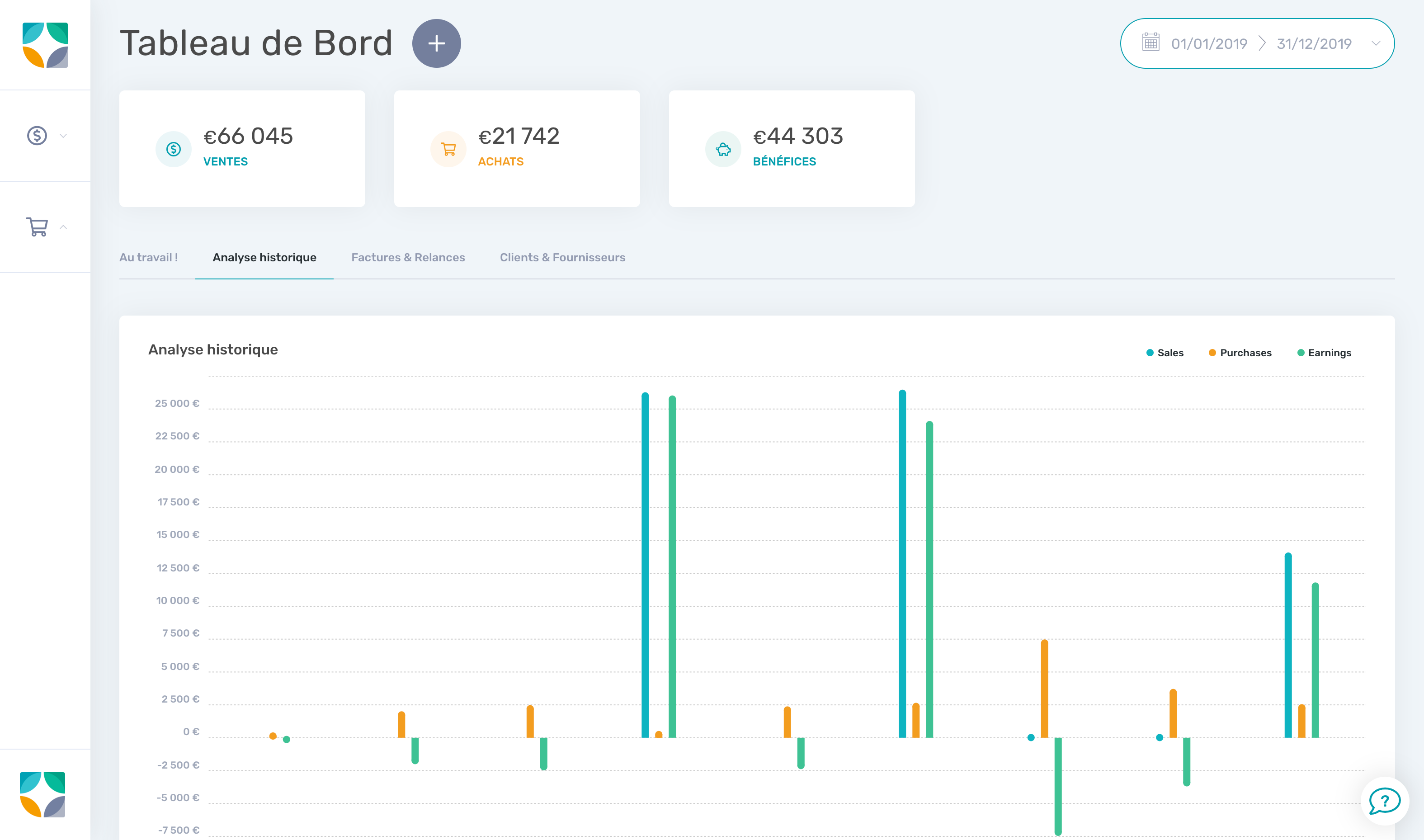The width and height of the screenshot is (1424, 840).
Task: Expand the sidebar cart menu
Action: (63, 227)
